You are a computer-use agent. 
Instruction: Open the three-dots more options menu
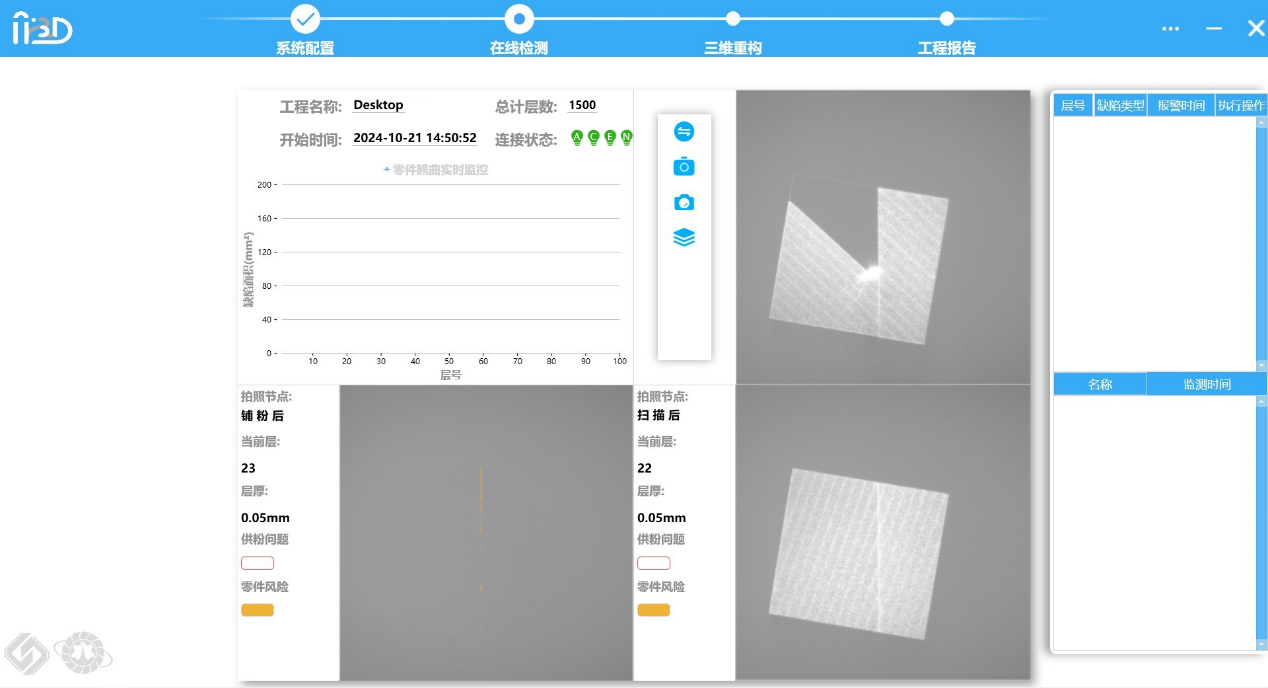(1170, 29)
